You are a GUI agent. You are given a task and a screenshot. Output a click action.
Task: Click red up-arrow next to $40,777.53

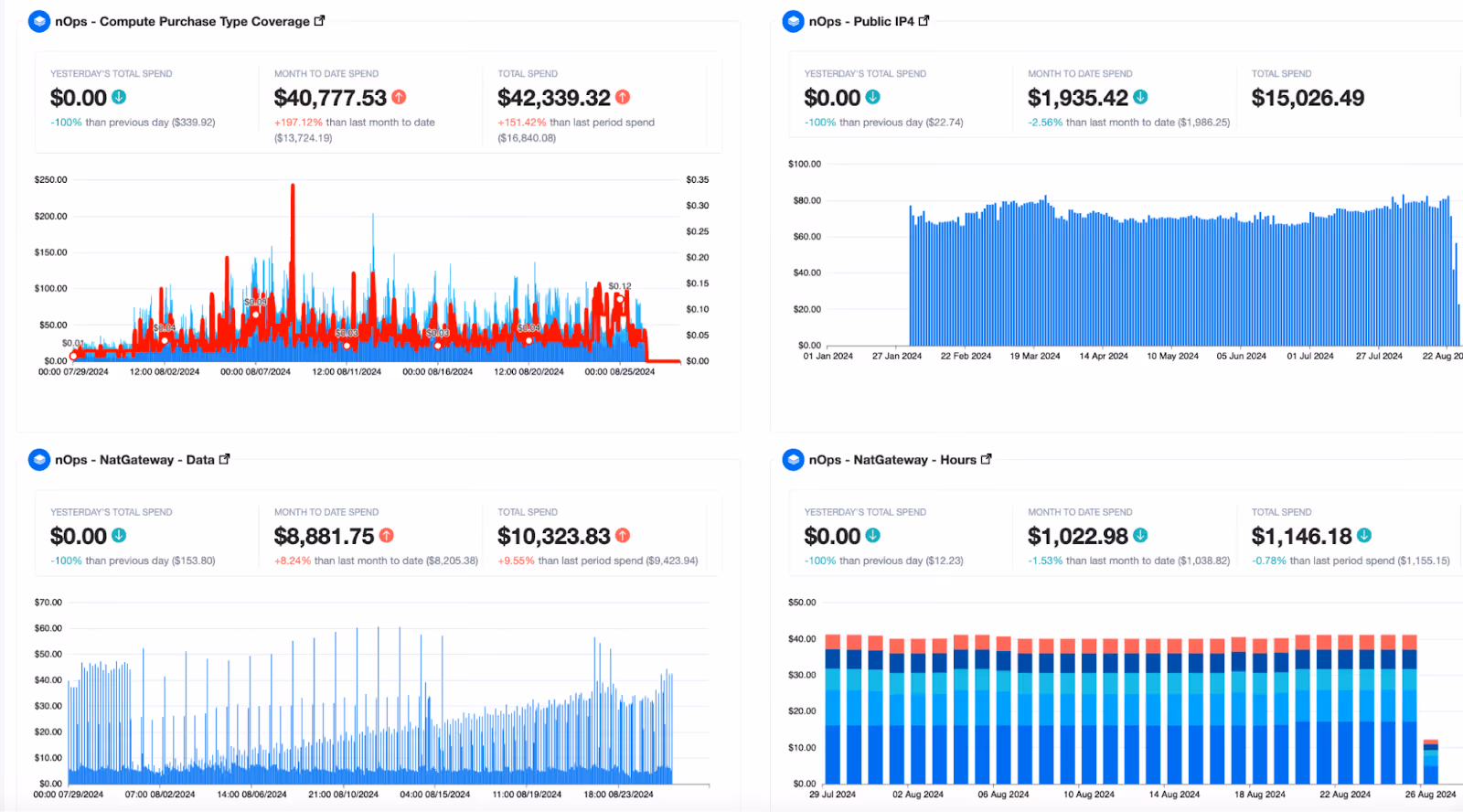[x=399, y=97]
